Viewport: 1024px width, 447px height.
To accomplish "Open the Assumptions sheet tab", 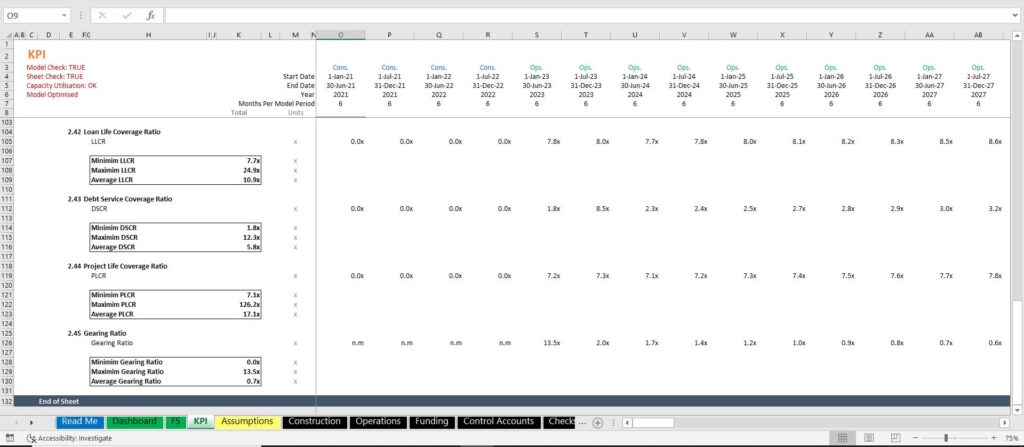I will 248,422.
